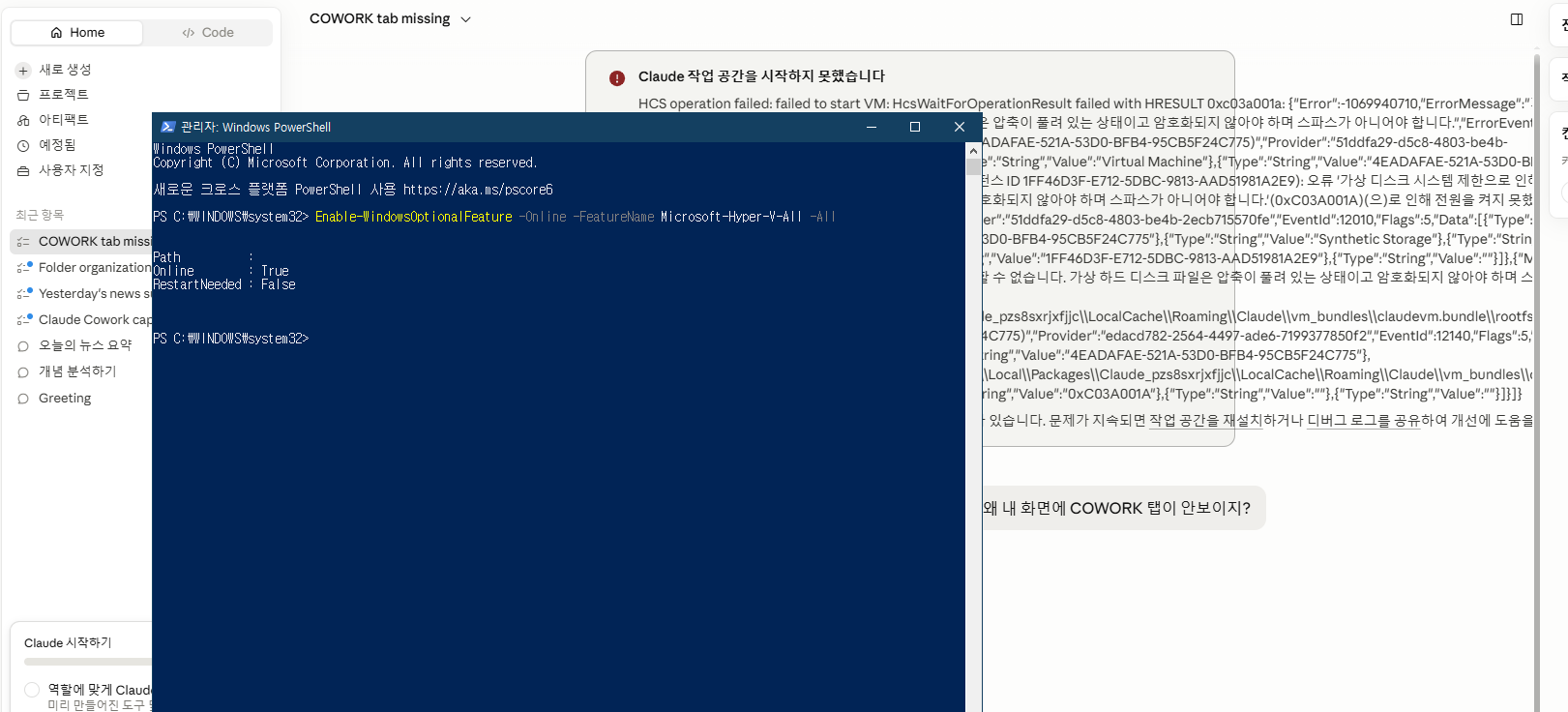
Task: Click the folder icon beside 프로젝트
Action: click(23, 95)
